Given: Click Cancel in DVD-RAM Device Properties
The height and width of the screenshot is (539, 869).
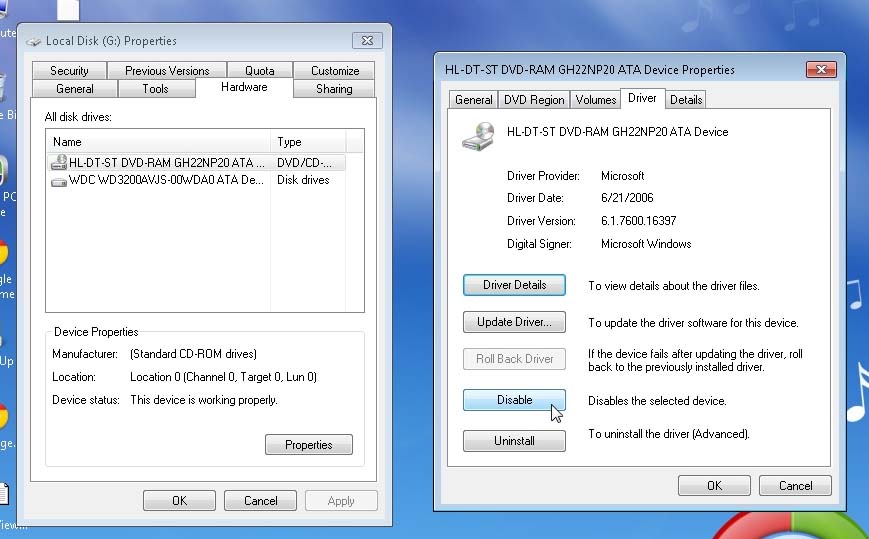Looking at the screenshot, I should tap(795, 486).
